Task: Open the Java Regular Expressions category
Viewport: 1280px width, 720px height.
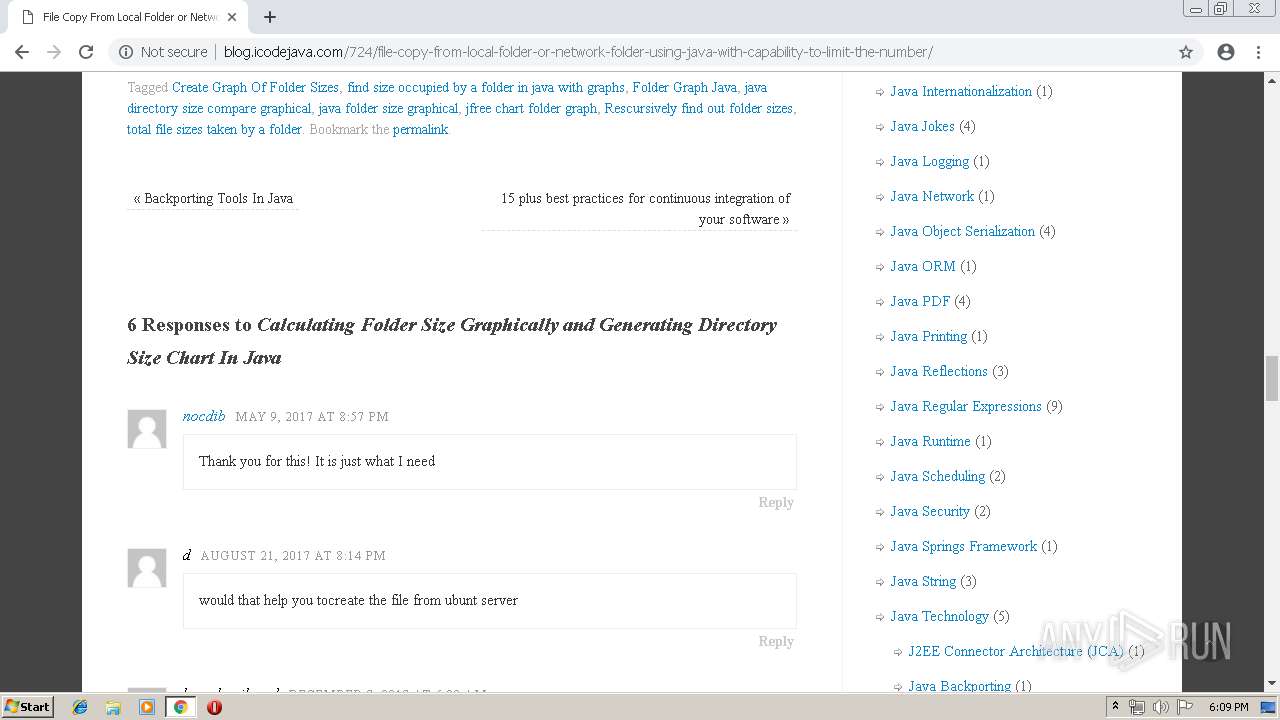Action: click(966, 406)
